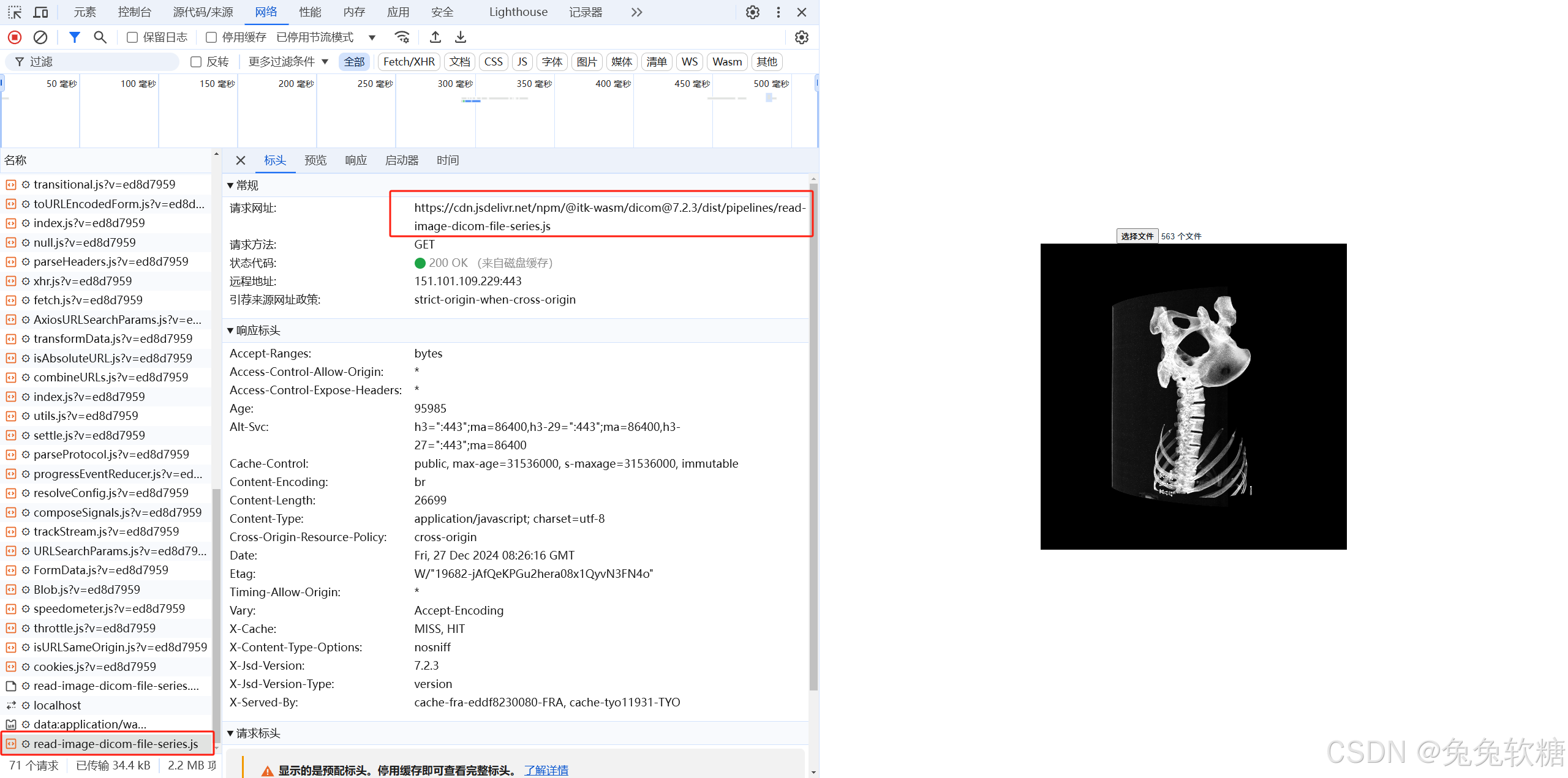Select the inspect element cursor icon

14,12
